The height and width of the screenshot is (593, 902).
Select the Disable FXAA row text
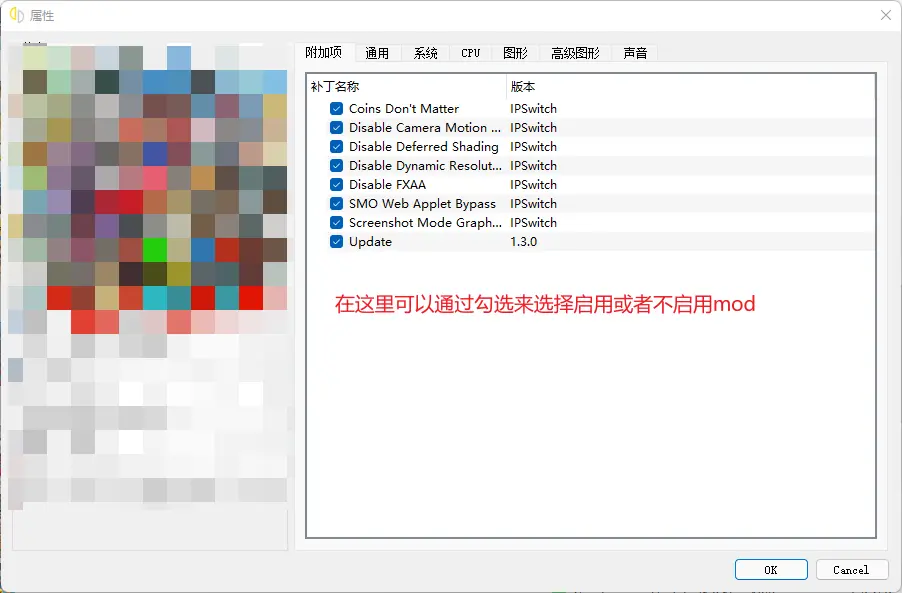(387, 185)
